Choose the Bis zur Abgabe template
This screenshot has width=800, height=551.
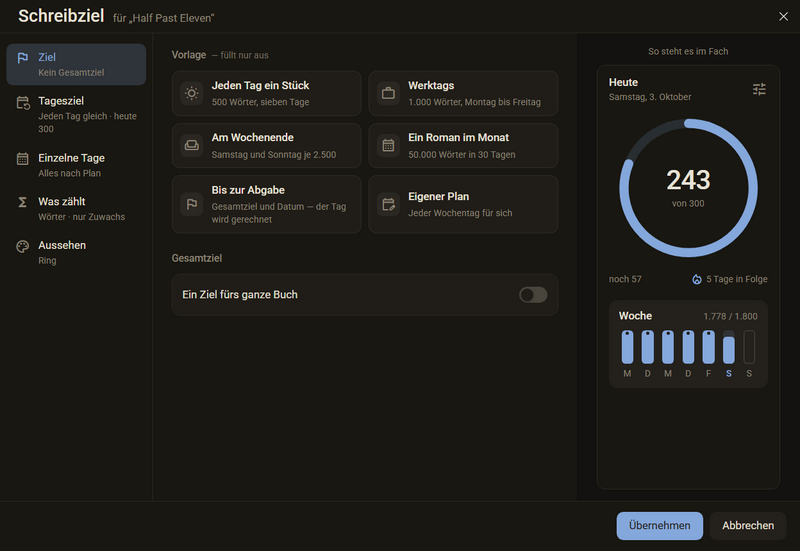click(266, 204)
